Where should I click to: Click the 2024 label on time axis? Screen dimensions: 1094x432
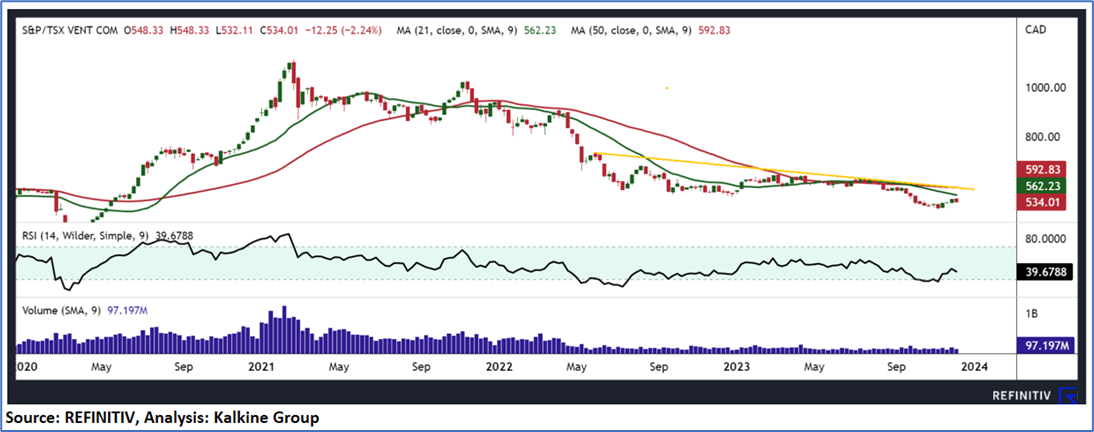[x=975, y=366]
